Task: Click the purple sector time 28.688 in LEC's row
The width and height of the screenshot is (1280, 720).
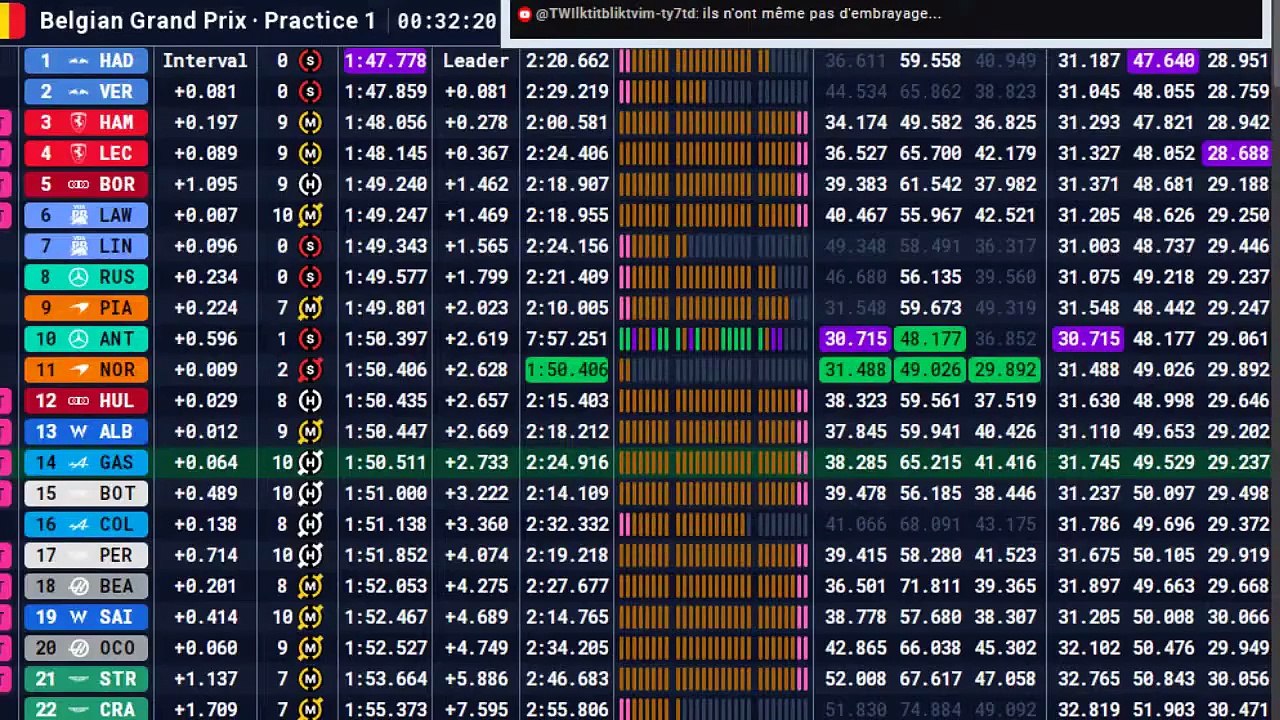Action: click(1237, 154)
